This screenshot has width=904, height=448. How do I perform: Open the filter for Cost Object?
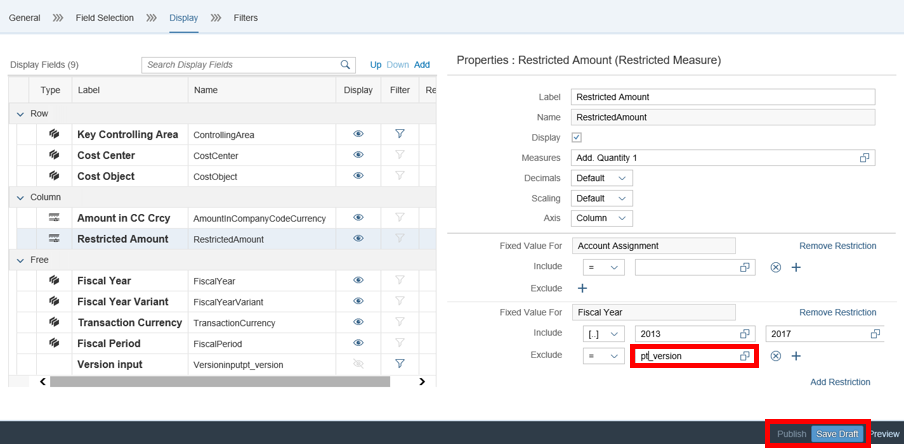pos(400,175)
